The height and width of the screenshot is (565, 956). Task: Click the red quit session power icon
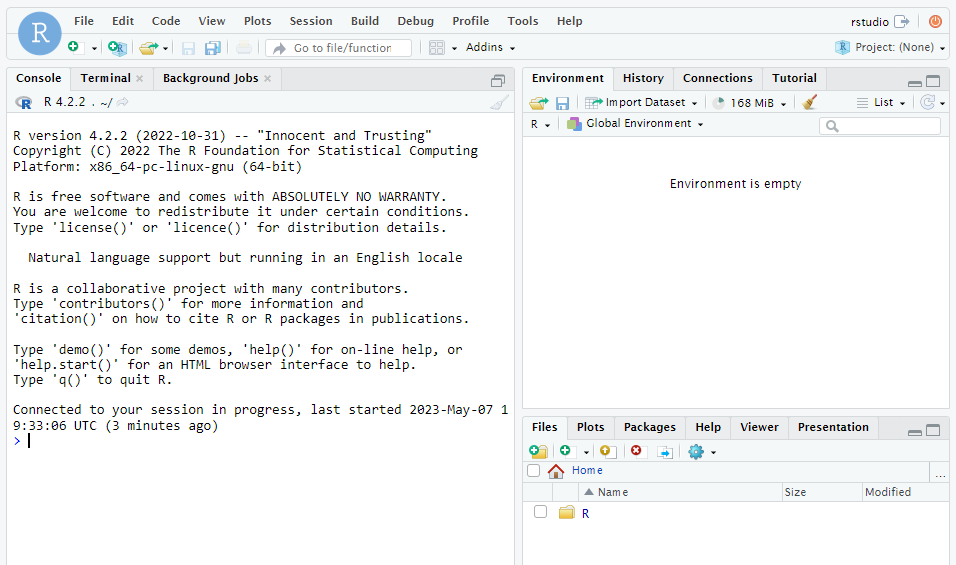(x=935, y=21)
